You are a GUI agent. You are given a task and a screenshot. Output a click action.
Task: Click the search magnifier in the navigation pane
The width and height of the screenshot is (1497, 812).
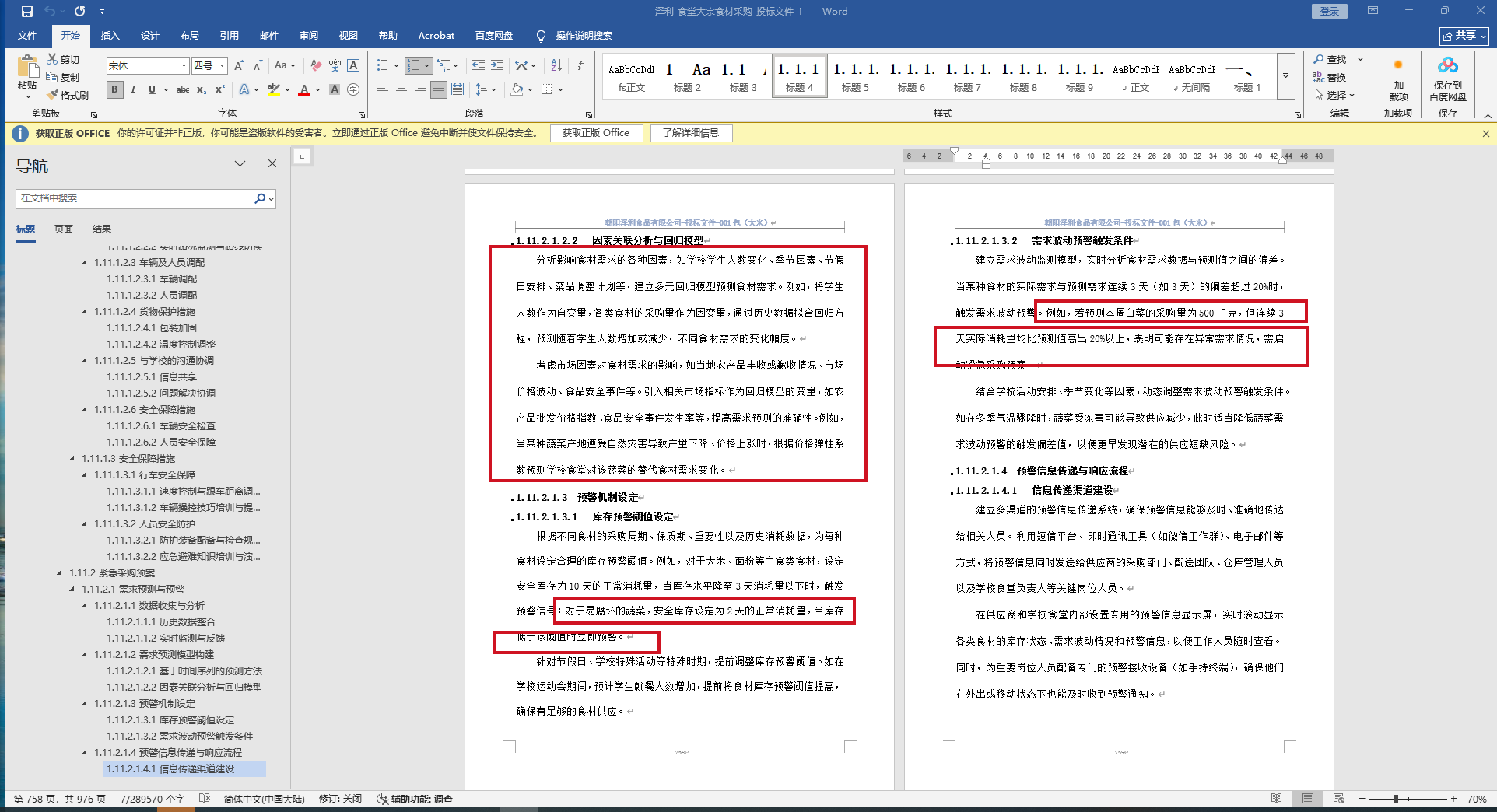[x=260, y=198]
